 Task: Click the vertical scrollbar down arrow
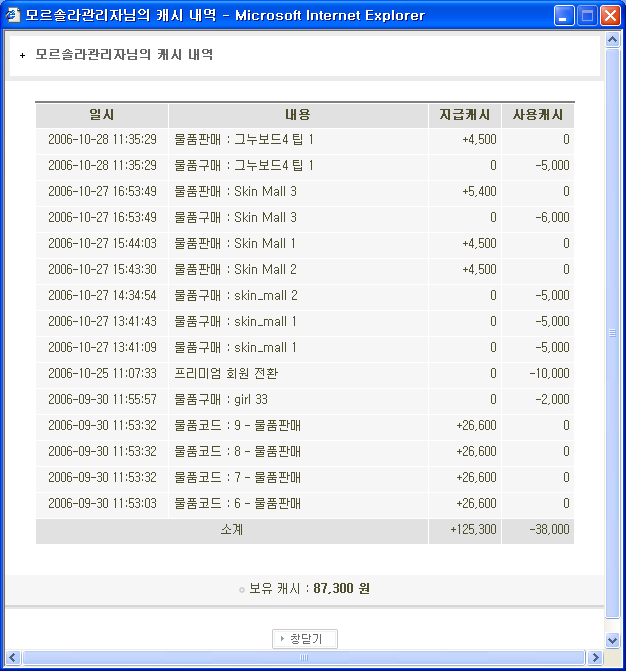point(613,640)
